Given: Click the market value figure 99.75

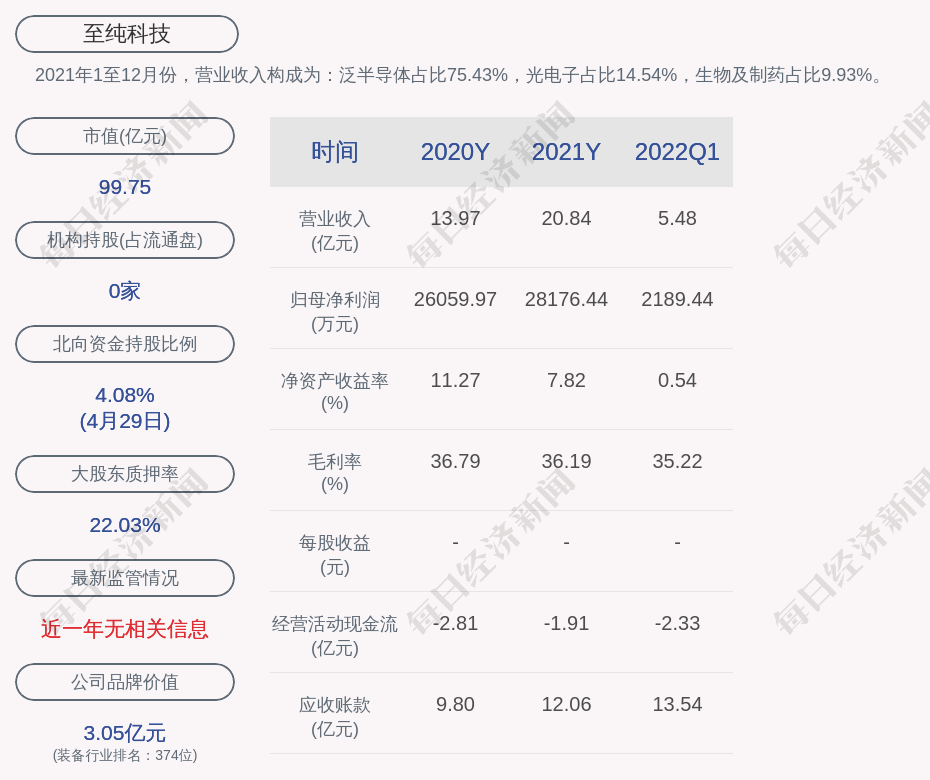Looking at the screenshot, I should pyautogui.click(x=125, y=187).
